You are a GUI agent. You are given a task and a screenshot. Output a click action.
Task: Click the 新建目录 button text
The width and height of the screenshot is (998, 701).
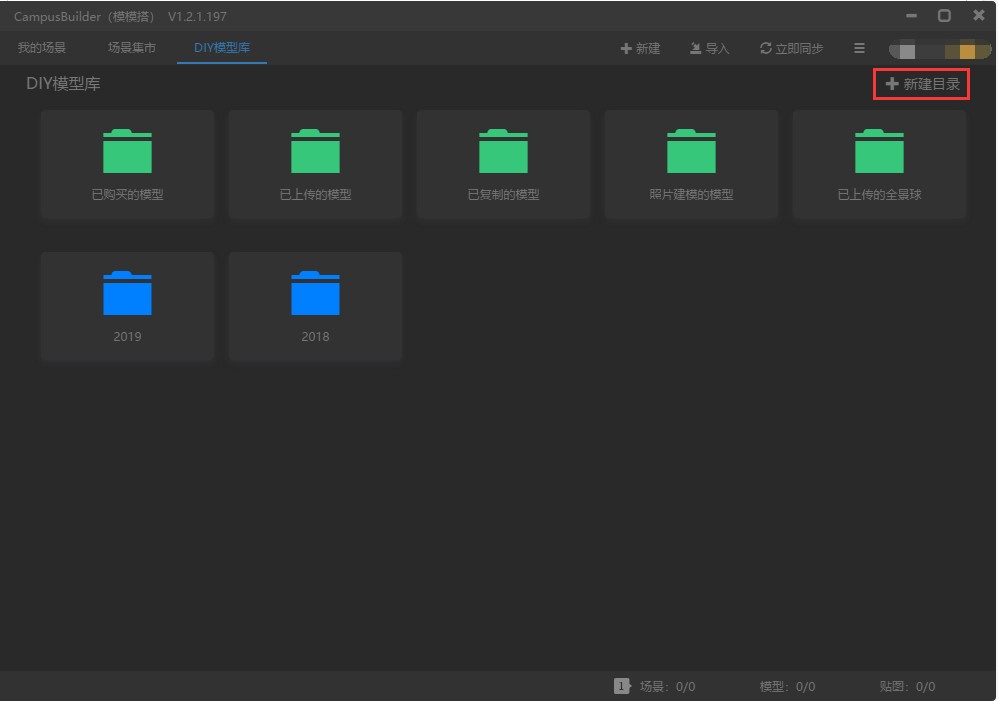[x=931, y=84]
